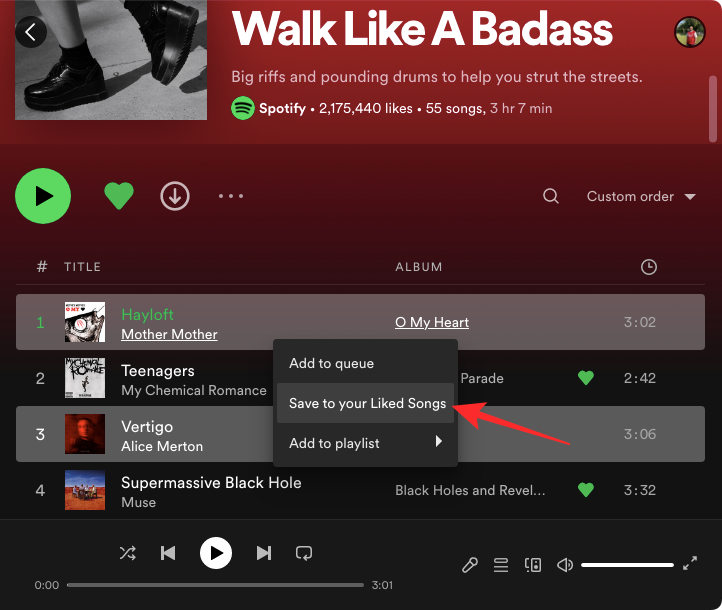
Task: Open the three-dot more options menu
Action: pyautogui.click(x=231, y=196)
